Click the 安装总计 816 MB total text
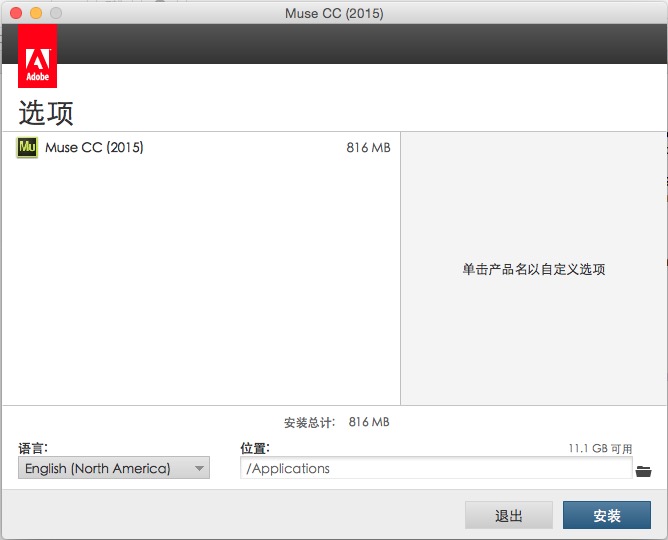668x540 pixels. [337, 422]
